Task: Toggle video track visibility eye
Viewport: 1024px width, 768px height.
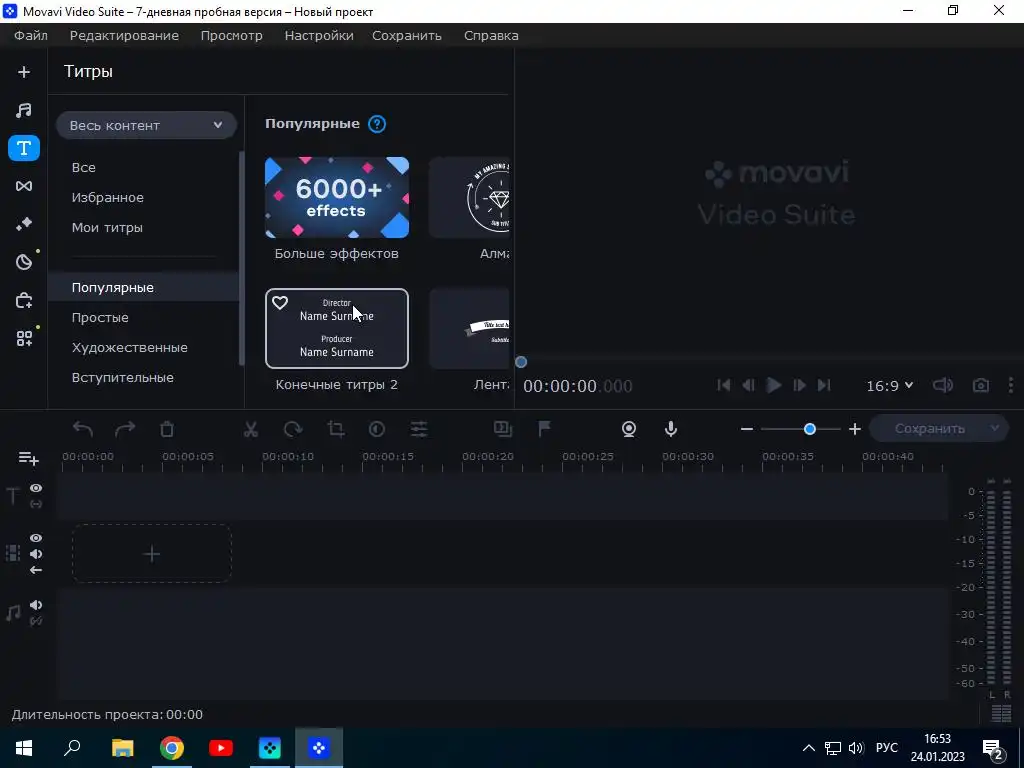Action: [36, 538]
